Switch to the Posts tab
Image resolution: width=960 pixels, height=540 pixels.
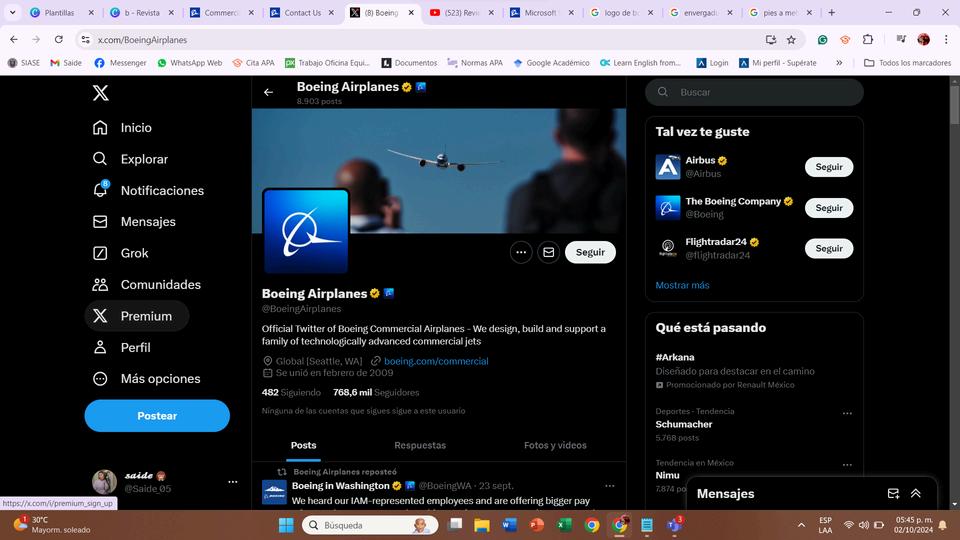pos(304,445)
